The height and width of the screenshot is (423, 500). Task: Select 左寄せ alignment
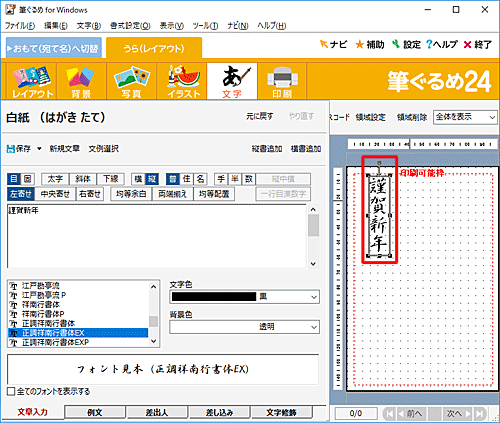coord(21,194)
